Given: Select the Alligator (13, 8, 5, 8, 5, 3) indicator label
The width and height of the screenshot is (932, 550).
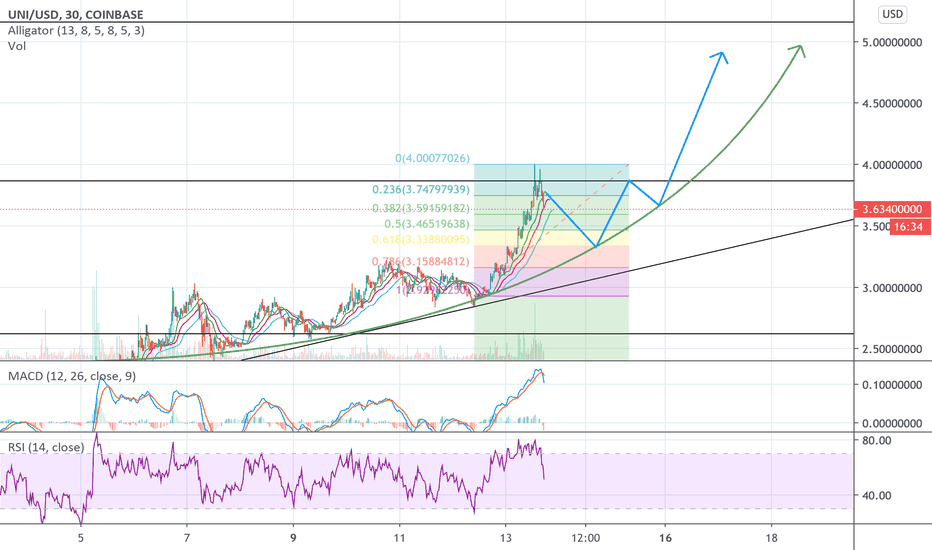Looking at the screenshot, I should pyautogui.click(x=76, y=30).
